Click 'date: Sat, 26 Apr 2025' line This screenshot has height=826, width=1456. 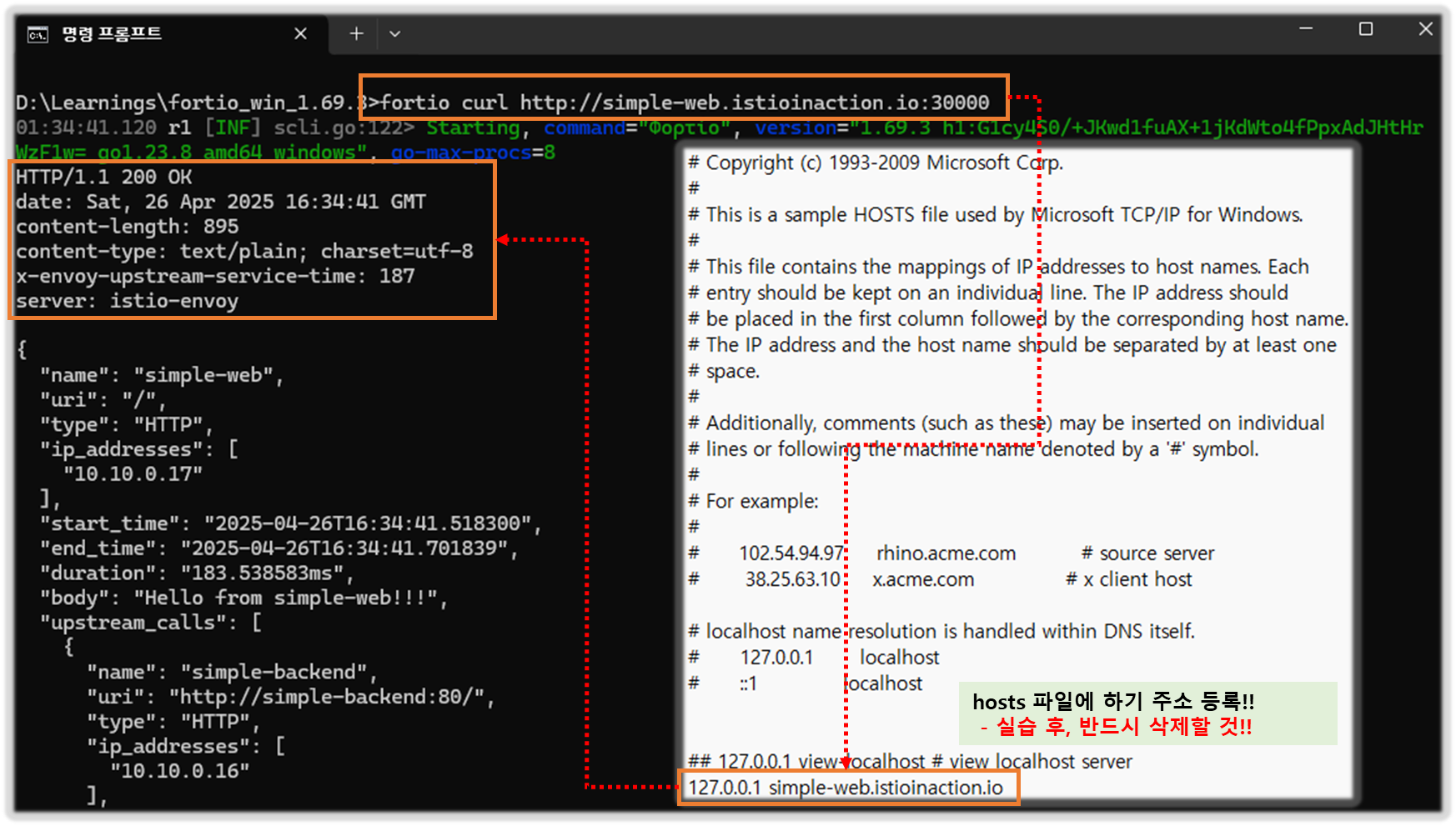[x=221, y=202]
